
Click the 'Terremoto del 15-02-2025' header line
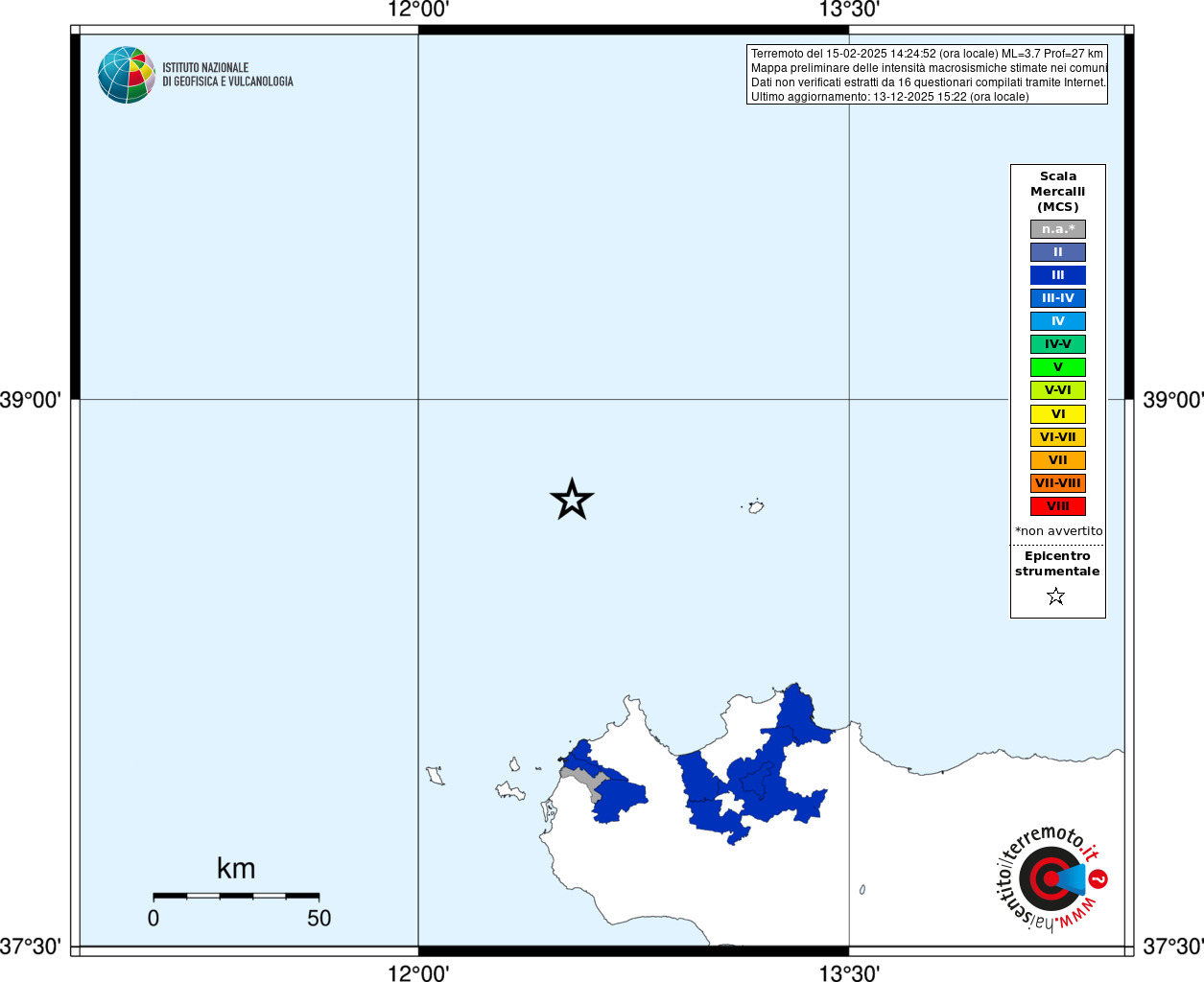click(x=927, y=54)
